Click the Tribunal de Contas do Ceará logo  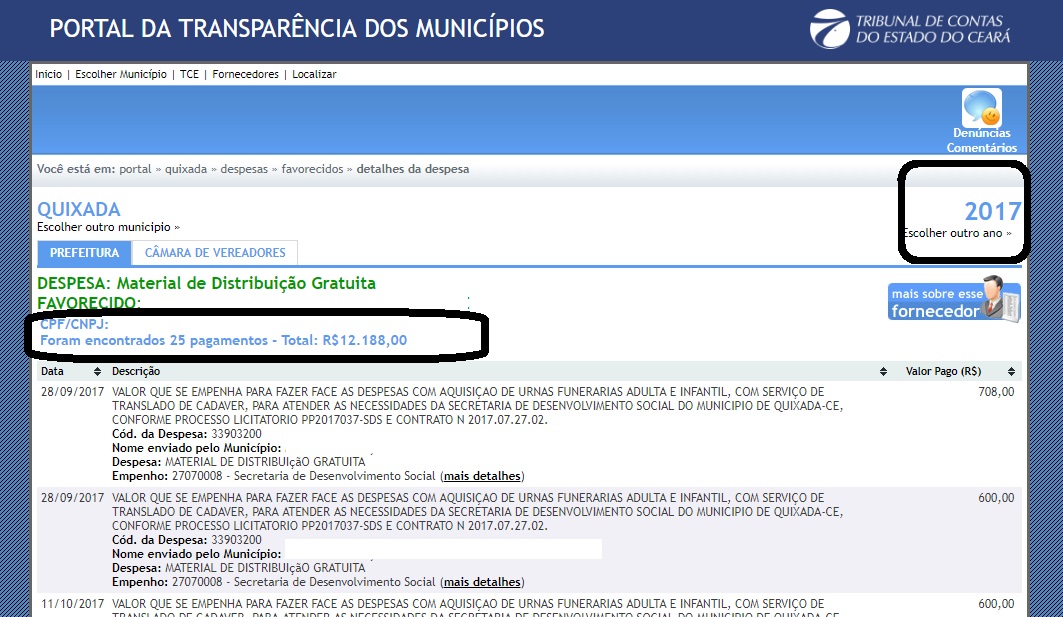(x=910, y=28)
